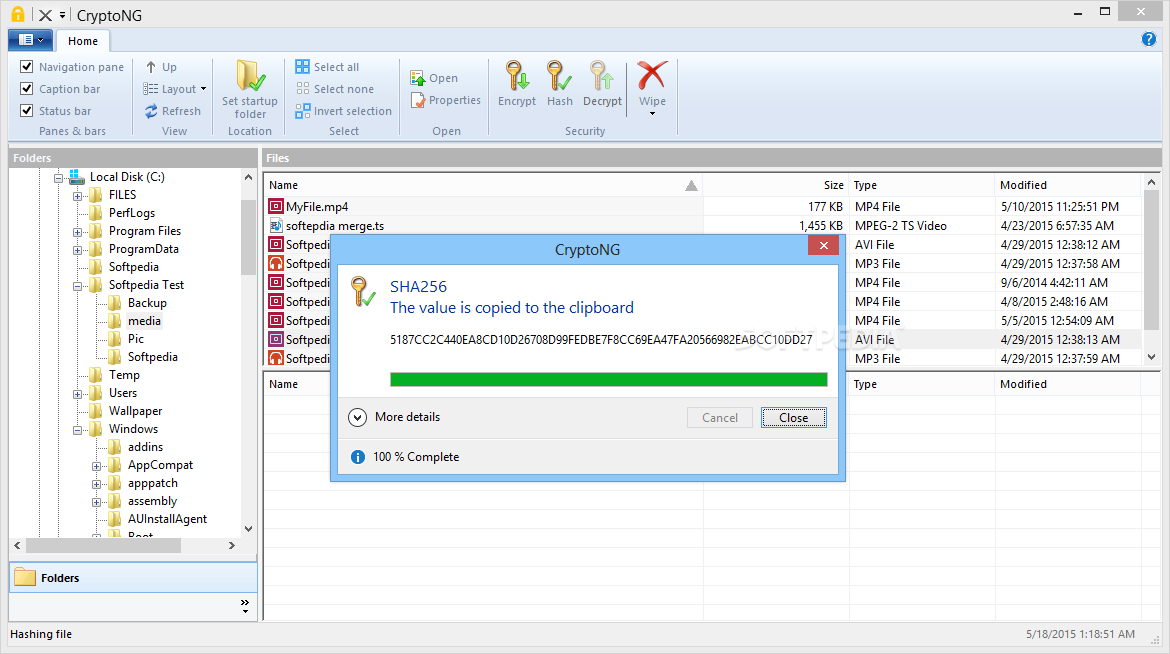Expand the FILES folder node

[77, 196]
